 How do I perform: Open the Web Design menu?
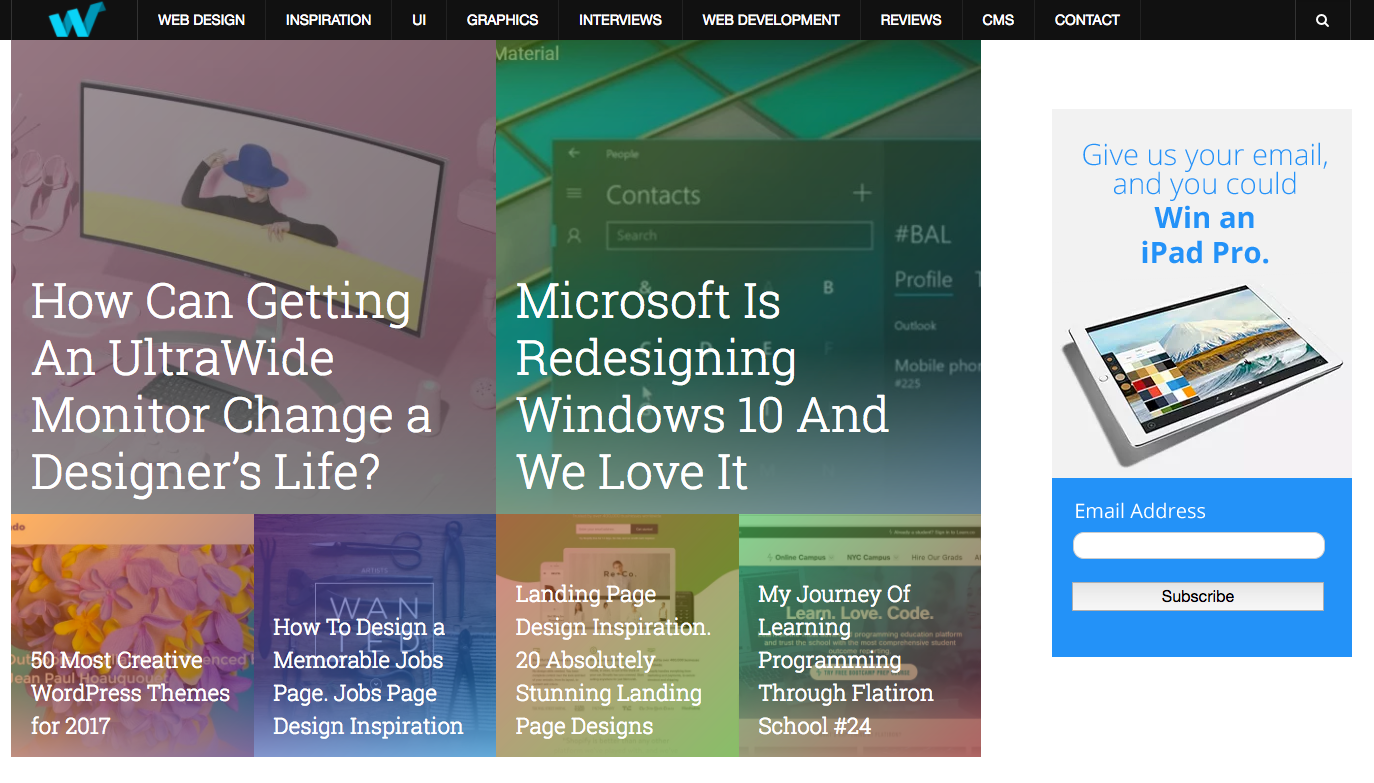click(x=201, y=20)
